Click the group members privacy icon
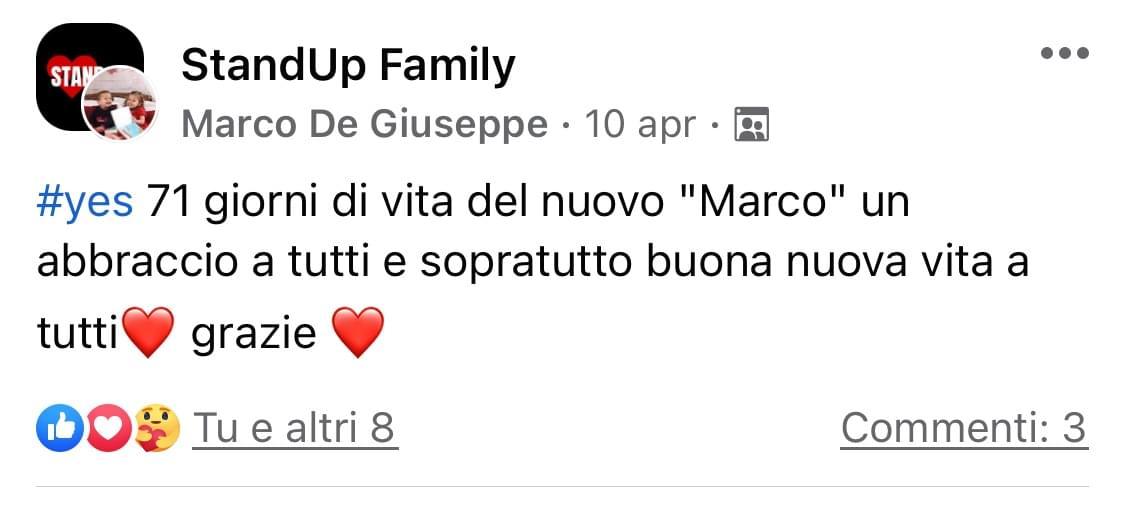Image resolution: width=1125 pixels, height=505 pixels. pos(751,125)
